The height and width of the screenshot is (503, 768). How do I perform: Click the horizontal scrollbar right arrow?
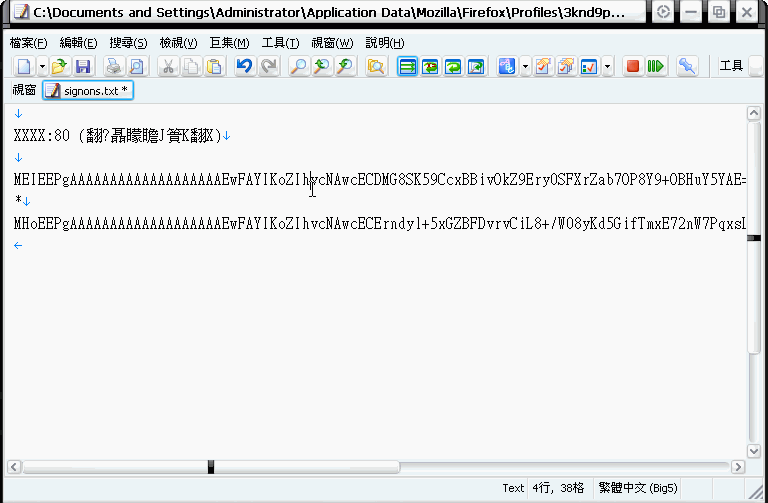pos(738,467)
